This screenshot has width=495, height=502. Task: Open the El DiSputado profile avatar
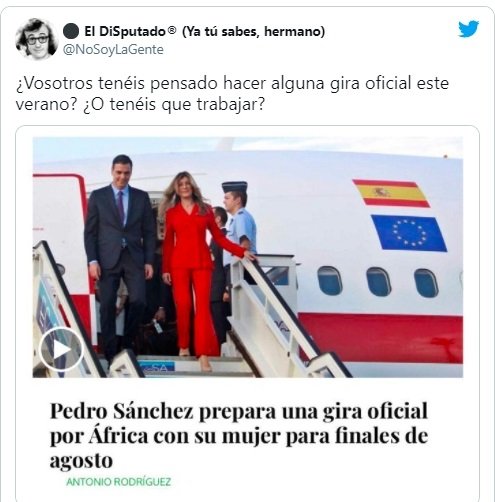click(x=37, y=39)
